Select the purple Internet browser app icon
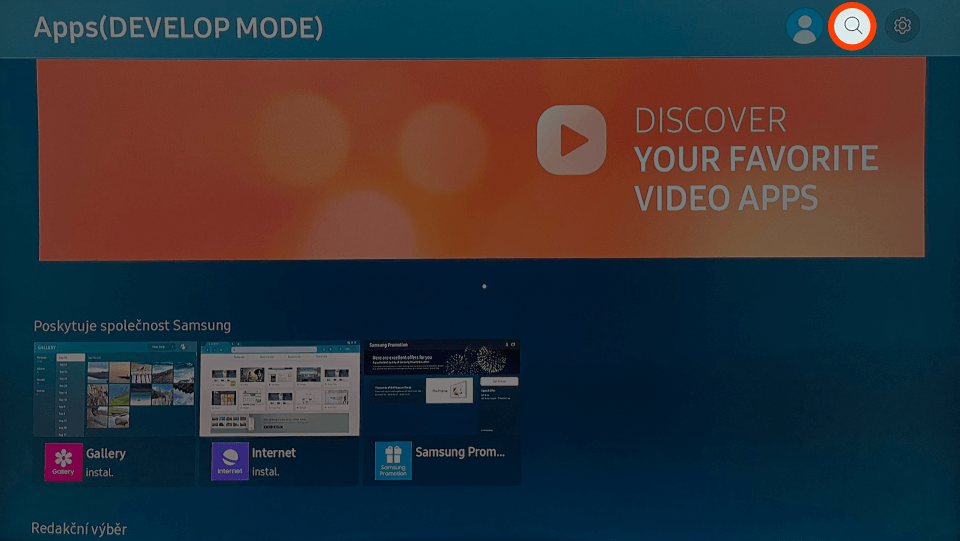This screenshot has width=960, height=541. [x=230, y=461]
